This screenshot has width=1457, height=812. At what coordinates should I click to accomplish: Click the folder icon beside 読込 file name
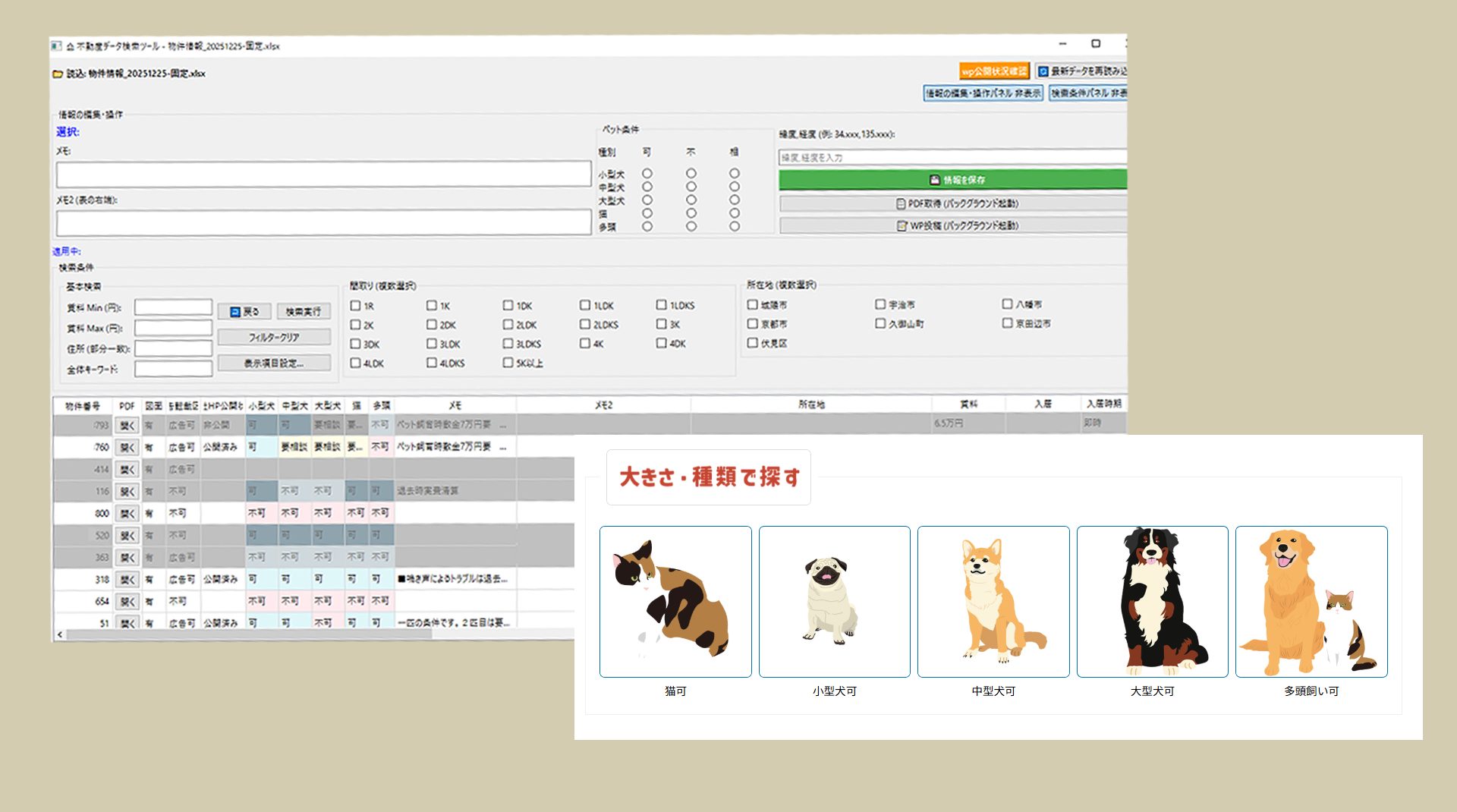click(58, 74)
